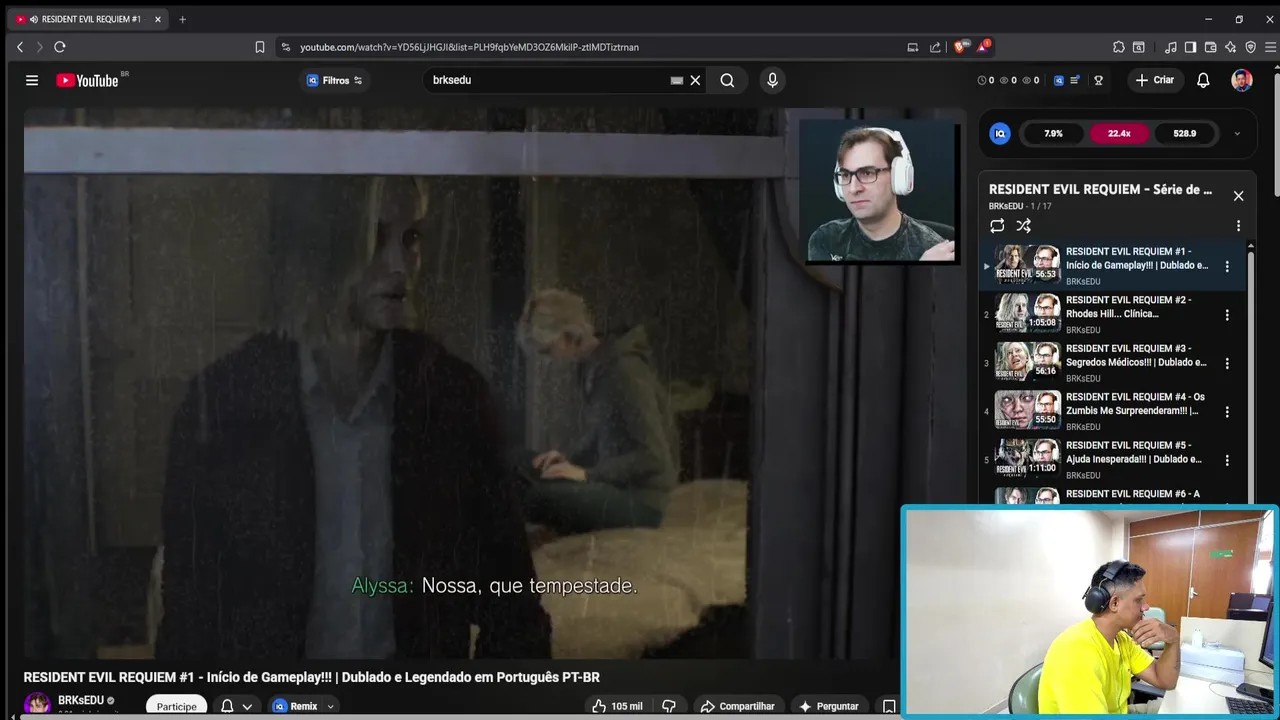Click the Criar button
1280x720 pixels.
pos(1154,80)
